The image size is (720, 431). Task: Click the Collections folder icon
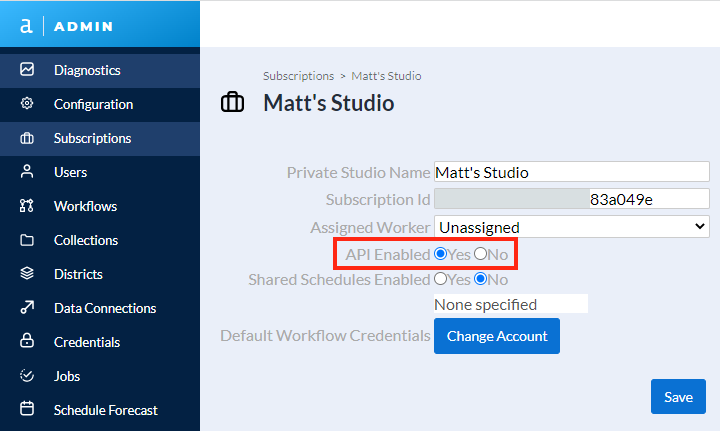tap(27, 240)
